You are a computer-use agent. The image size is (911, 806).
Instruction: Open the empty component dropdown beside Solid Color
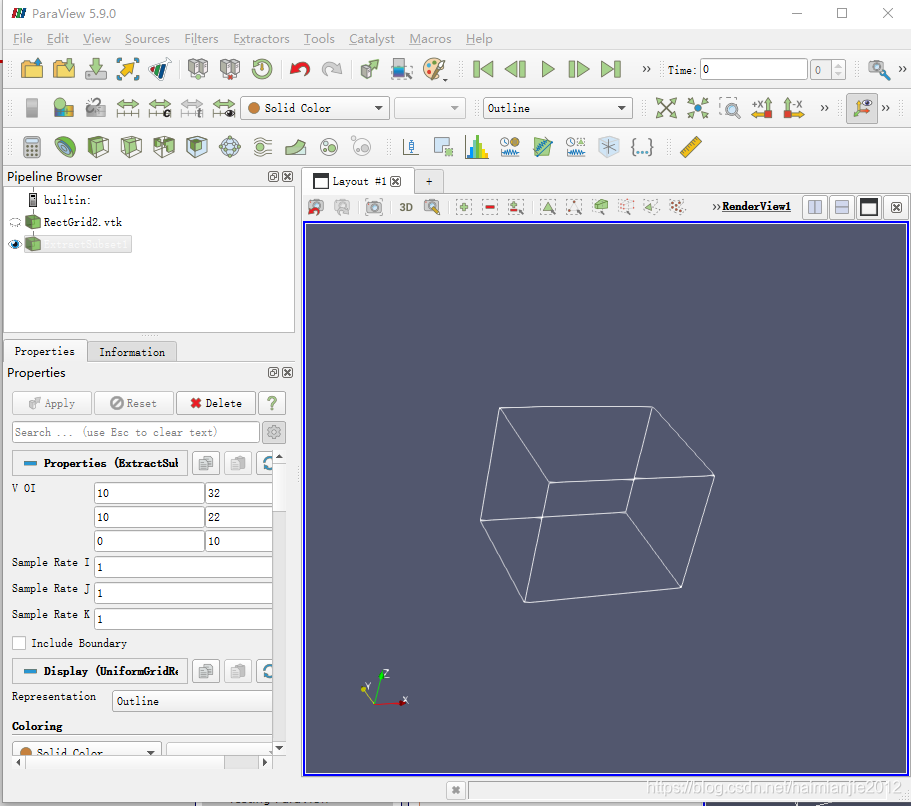coord(430,108)
